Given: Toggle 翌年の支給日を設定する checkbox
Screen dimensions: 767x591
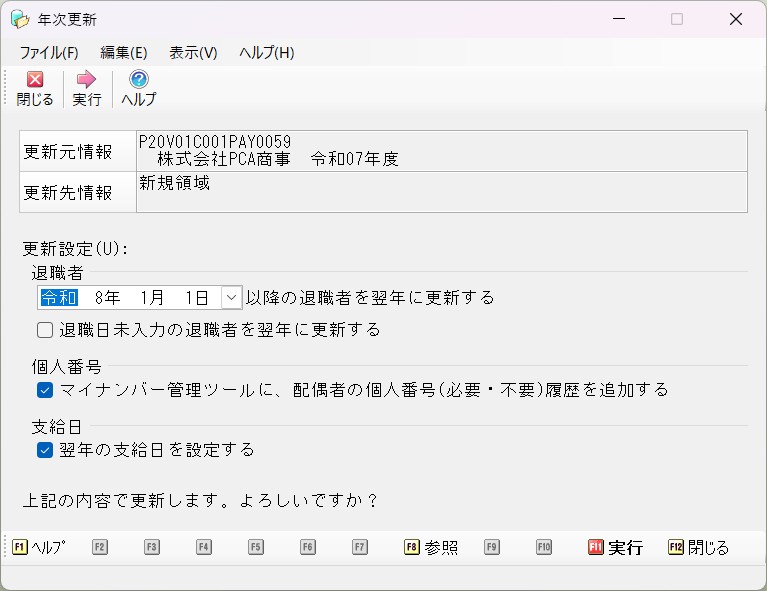Looking at the screenshot, I should 45,450.
